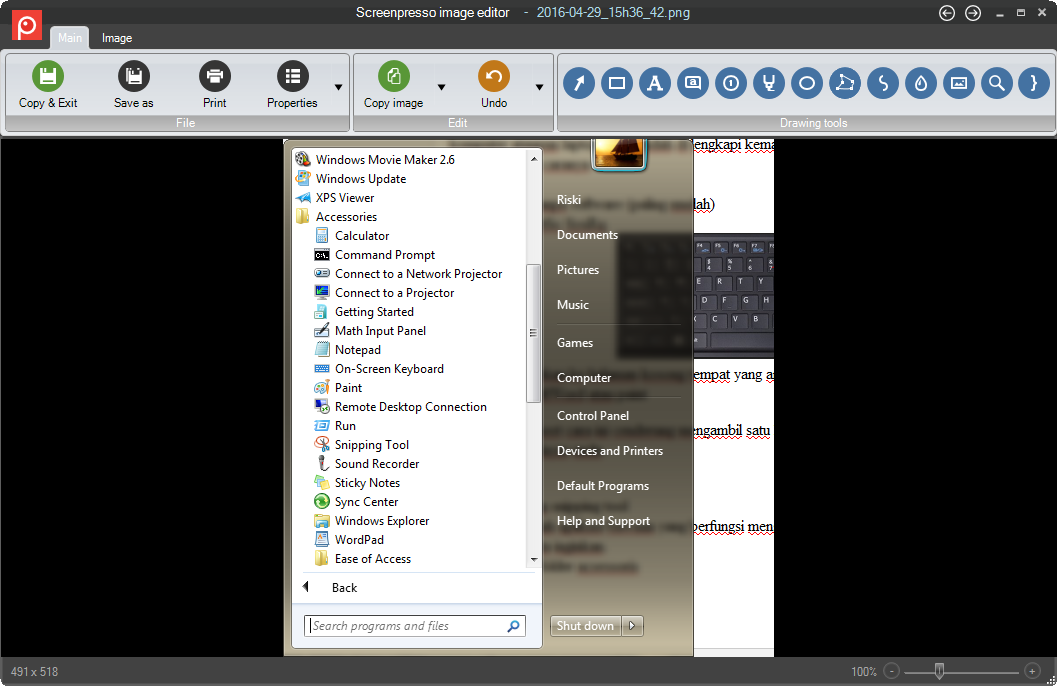
Task: Switch to the Main ribbon tab
Action: (x=69, y=38)
